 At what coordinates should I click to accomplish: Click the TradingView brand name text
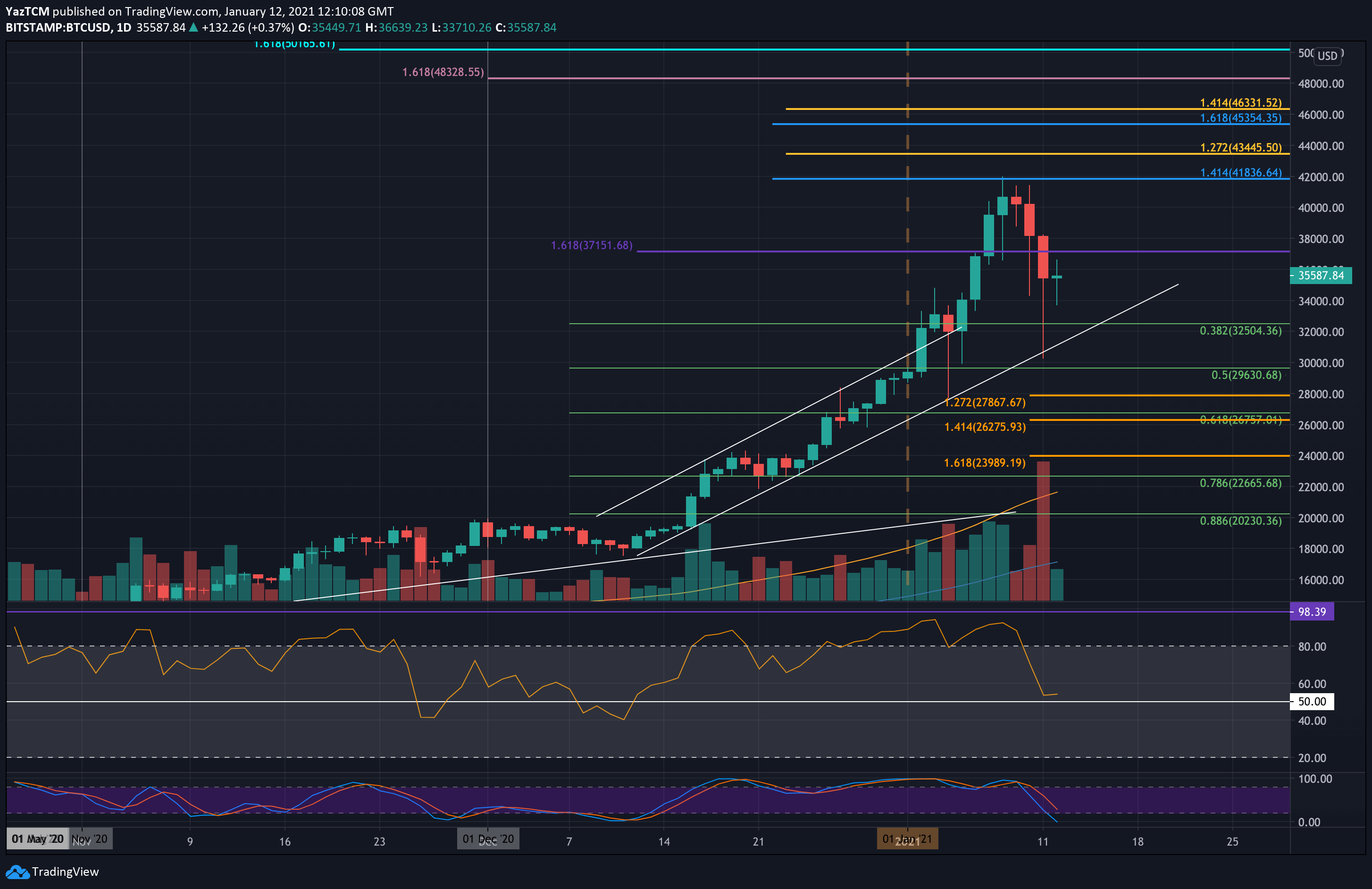[x=65, y=872]
